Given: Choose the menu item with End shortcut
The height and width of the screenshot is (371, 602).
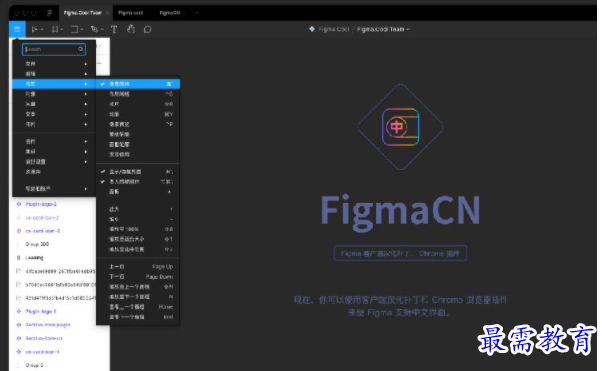Looking at the screenshot, I should pyautogui.click(x=138, y=317).
